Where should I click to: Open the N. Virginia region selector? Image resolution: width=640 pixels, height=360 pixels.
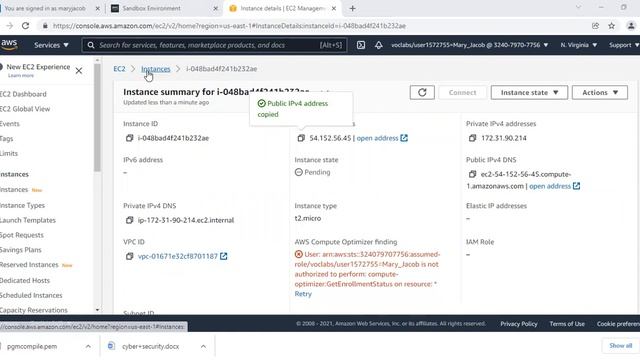(x=578, y=45)
